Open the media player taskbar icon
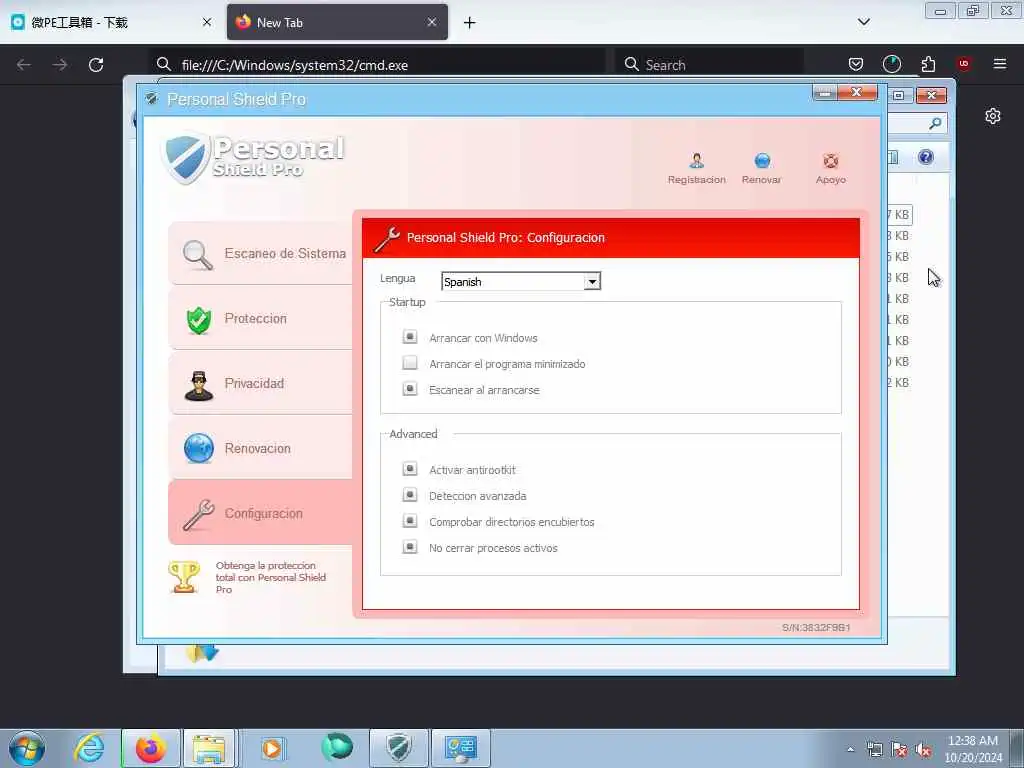Screen dimensions: 1024x768 272,748
